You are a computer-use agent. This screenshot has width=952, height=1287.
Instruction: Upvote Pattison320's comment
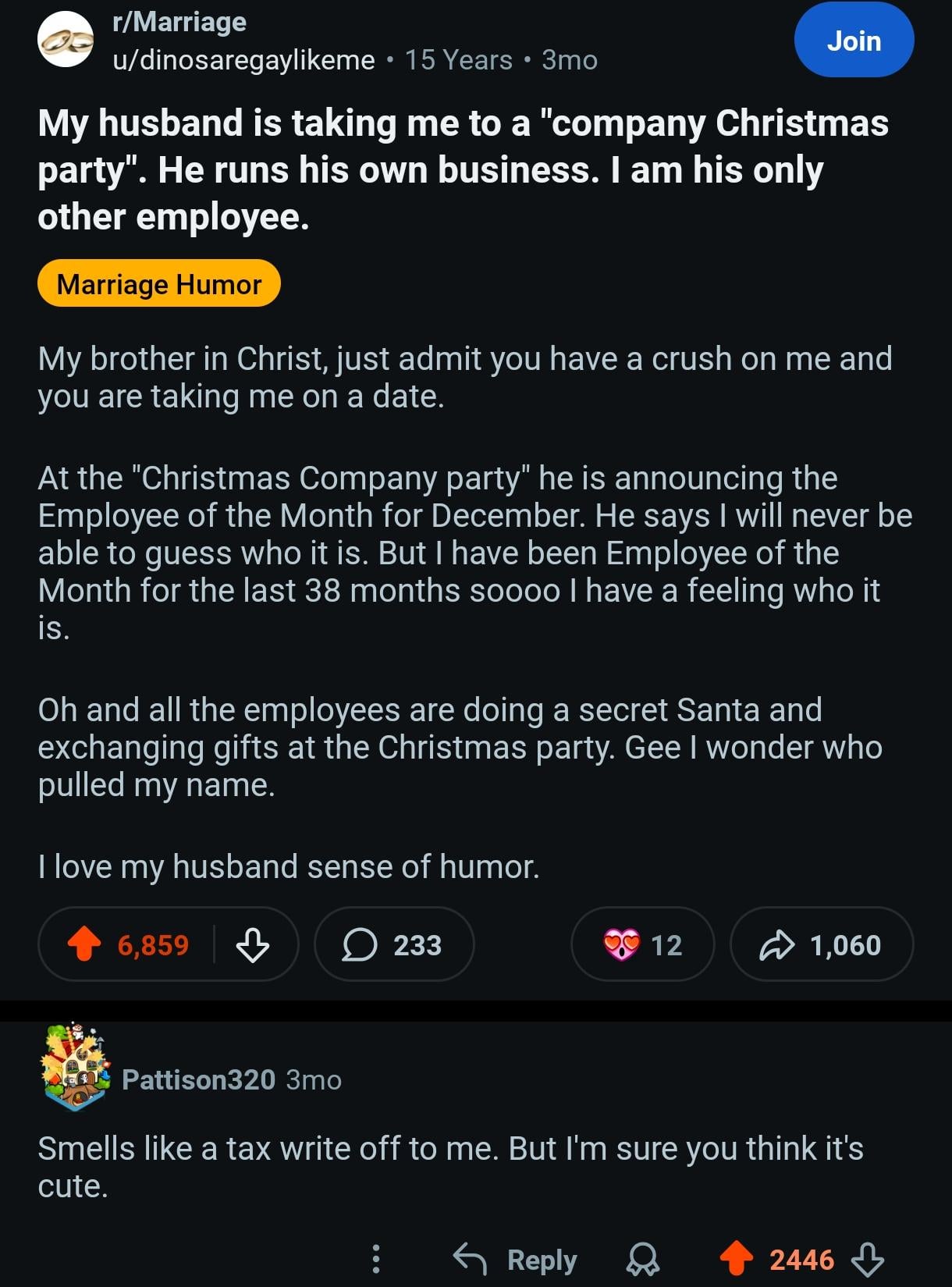pos(736,1258)
